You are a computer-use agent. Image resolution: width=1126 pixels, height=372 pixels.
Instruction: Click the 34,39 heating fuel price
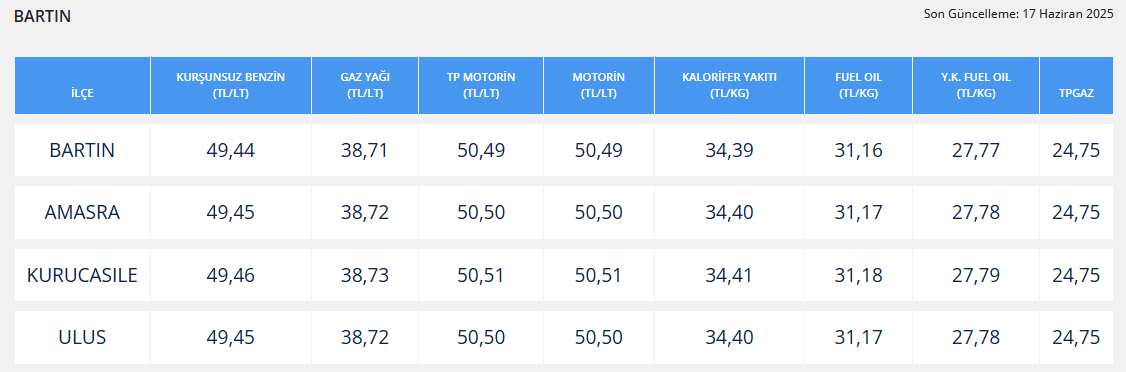point(730,150)
